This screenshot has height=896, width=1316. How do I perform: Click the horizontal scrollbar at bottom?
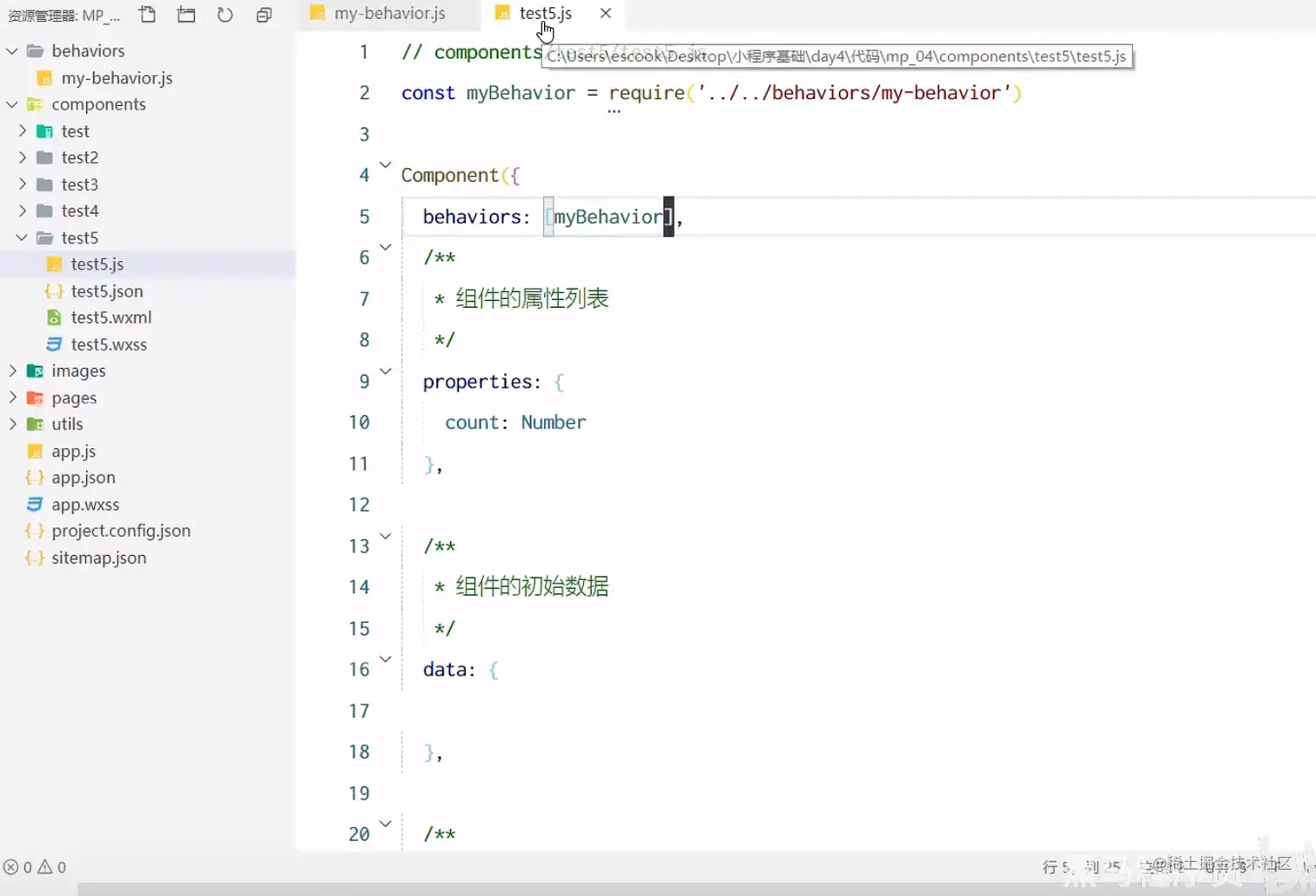[696, 889]
